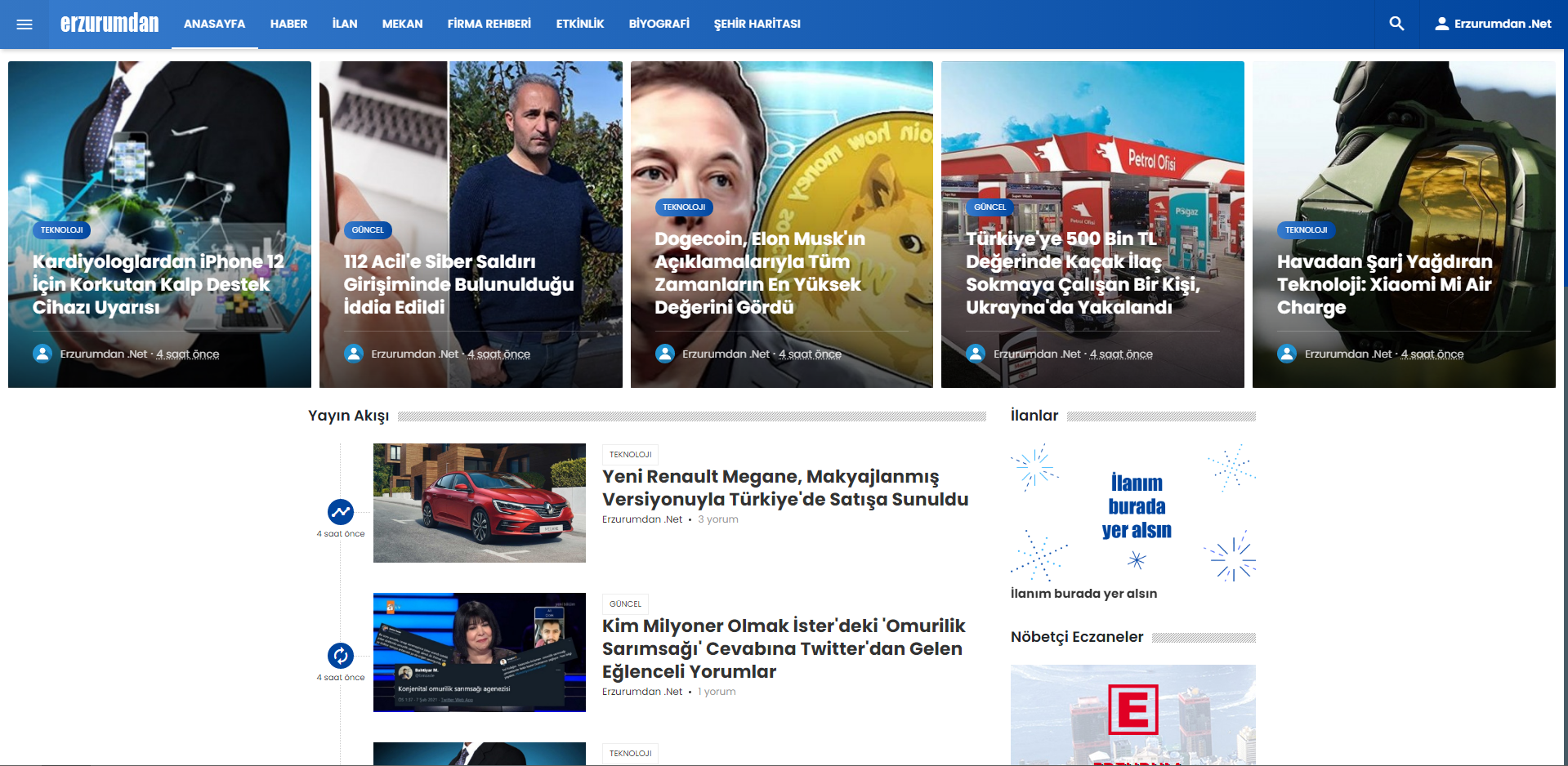Open the Yeni Renault Megane article headline
The height and width of the screenshot is (766, 1568).
pyautogui.click(x=785, y=488)
